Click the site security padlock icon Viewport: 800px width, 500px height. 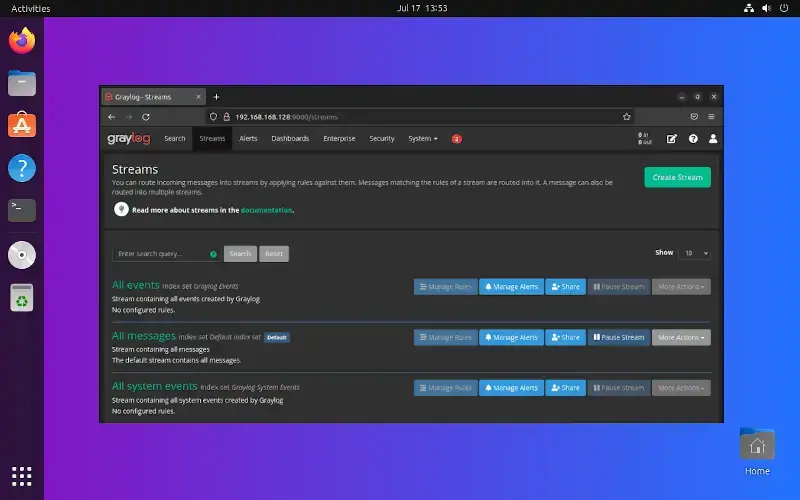pyautogui.click(x=227, y=117)
